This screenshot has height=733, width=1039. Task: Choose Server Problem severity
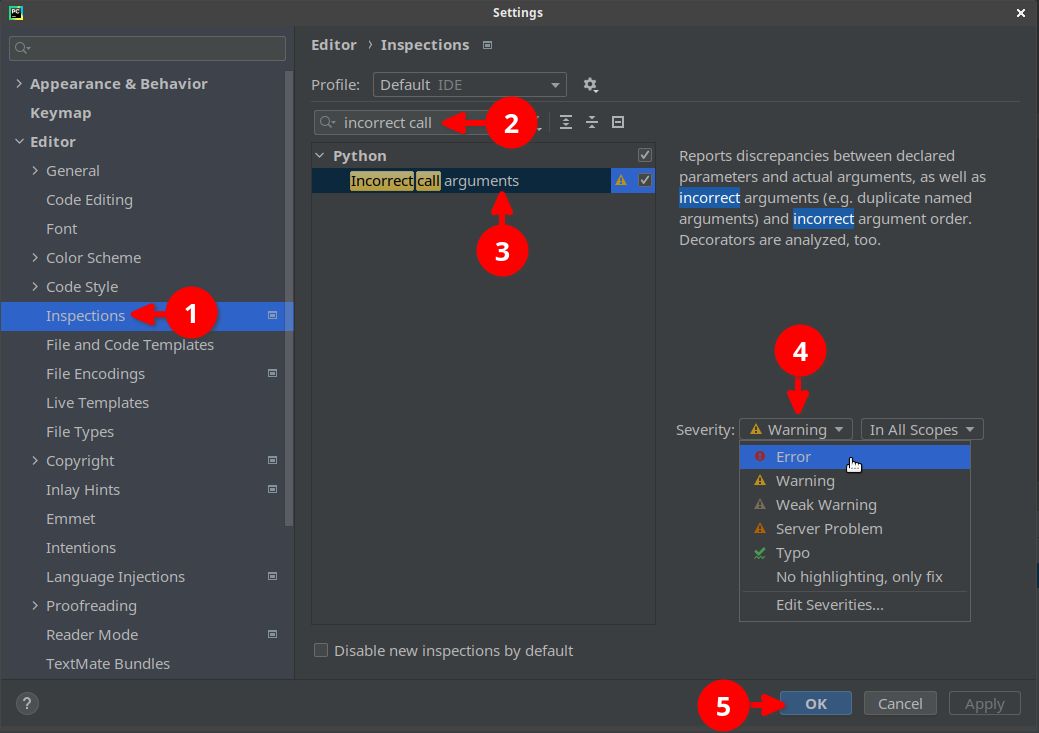pos(855,528)
